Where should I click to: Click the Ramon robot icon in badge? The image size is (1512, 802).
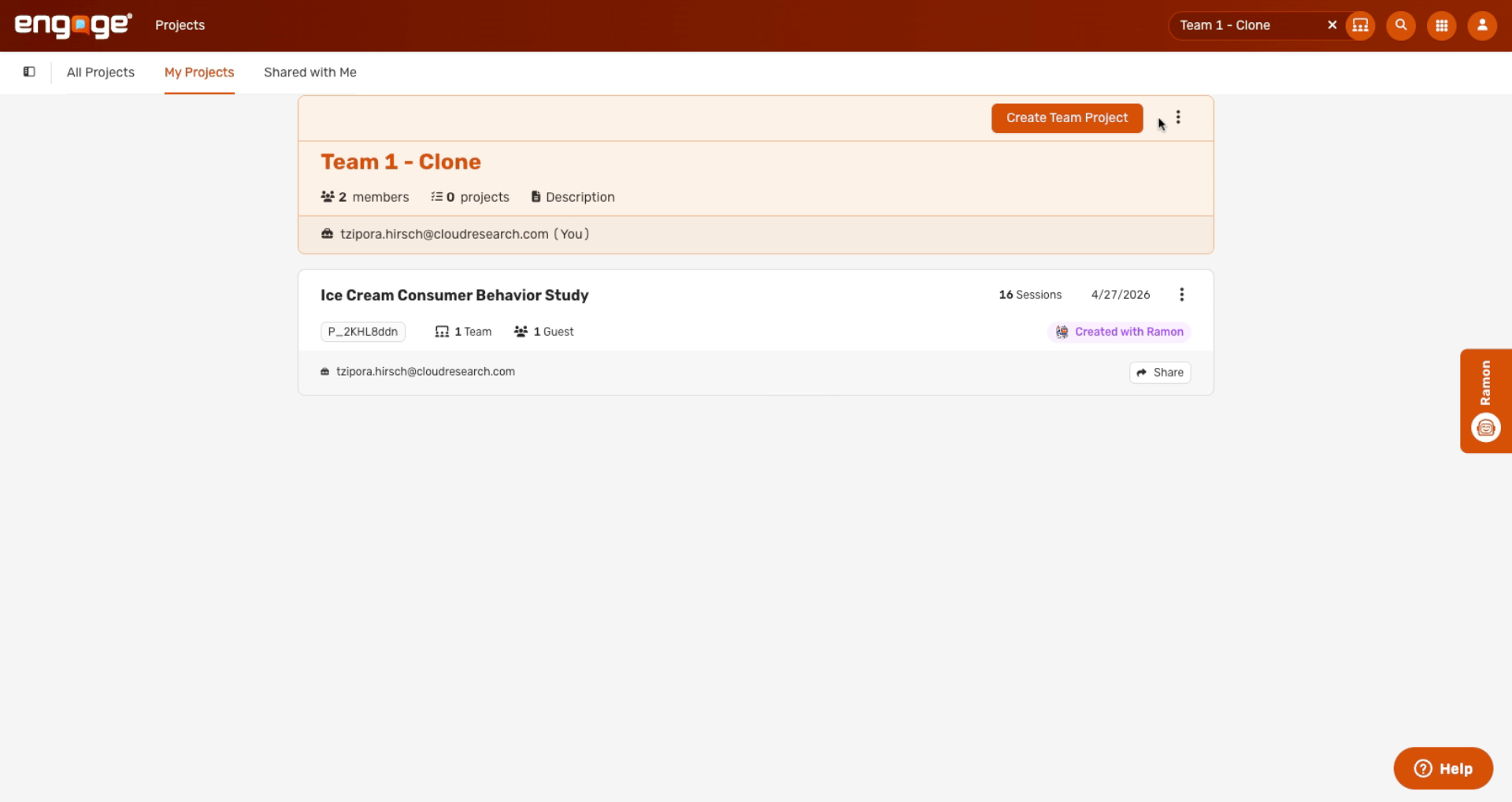click(1062, 332)
